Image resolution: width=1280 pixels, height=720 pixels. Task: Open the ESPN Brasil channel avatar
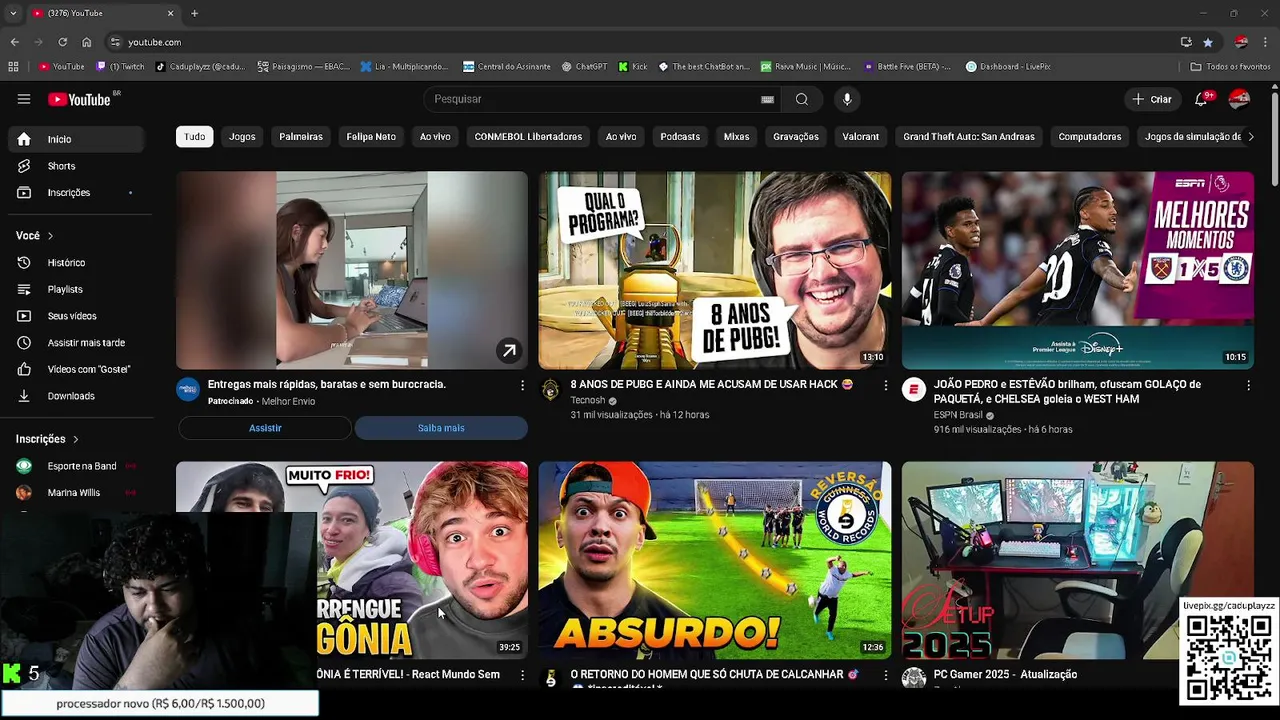pyautogui.click(x=913, y=390)
